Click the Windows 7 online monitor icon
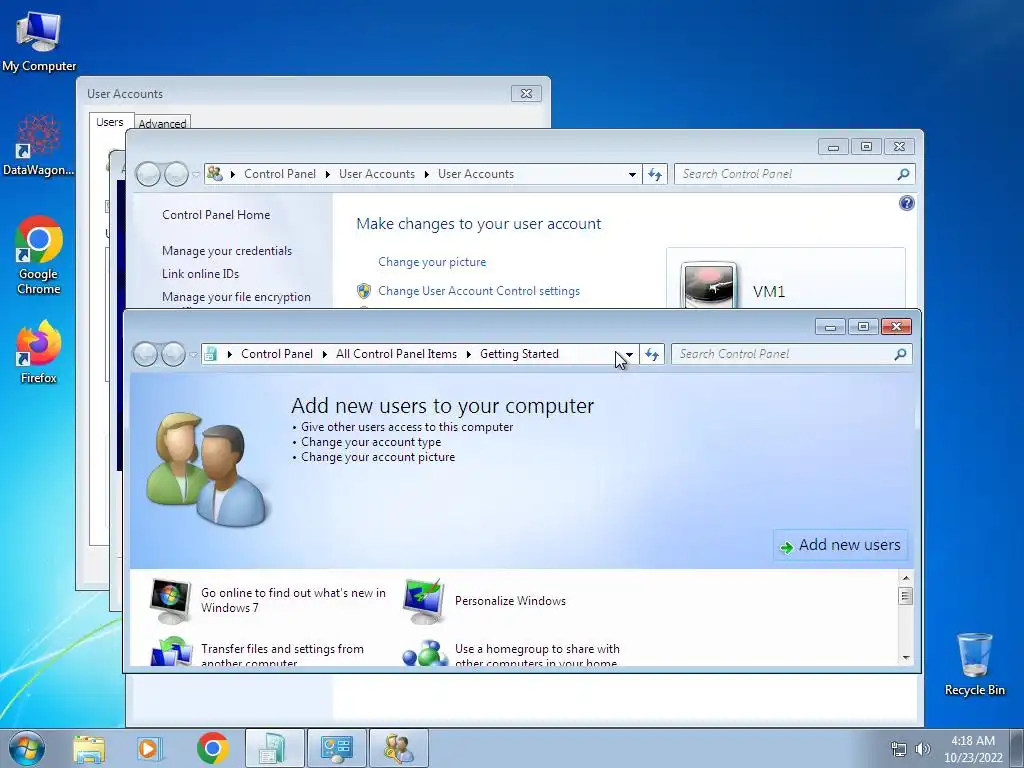The image size is (1024, 768). (170, 601)
